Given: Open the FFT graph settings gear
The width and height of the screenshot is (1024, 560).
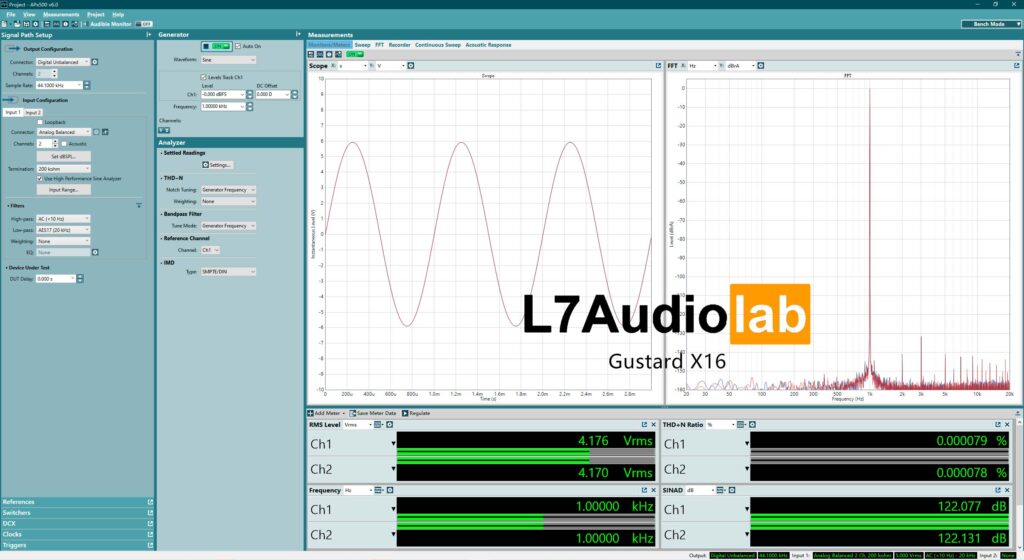Looking at the screenshot, I should pyautogui.click(x=761, y=66).
